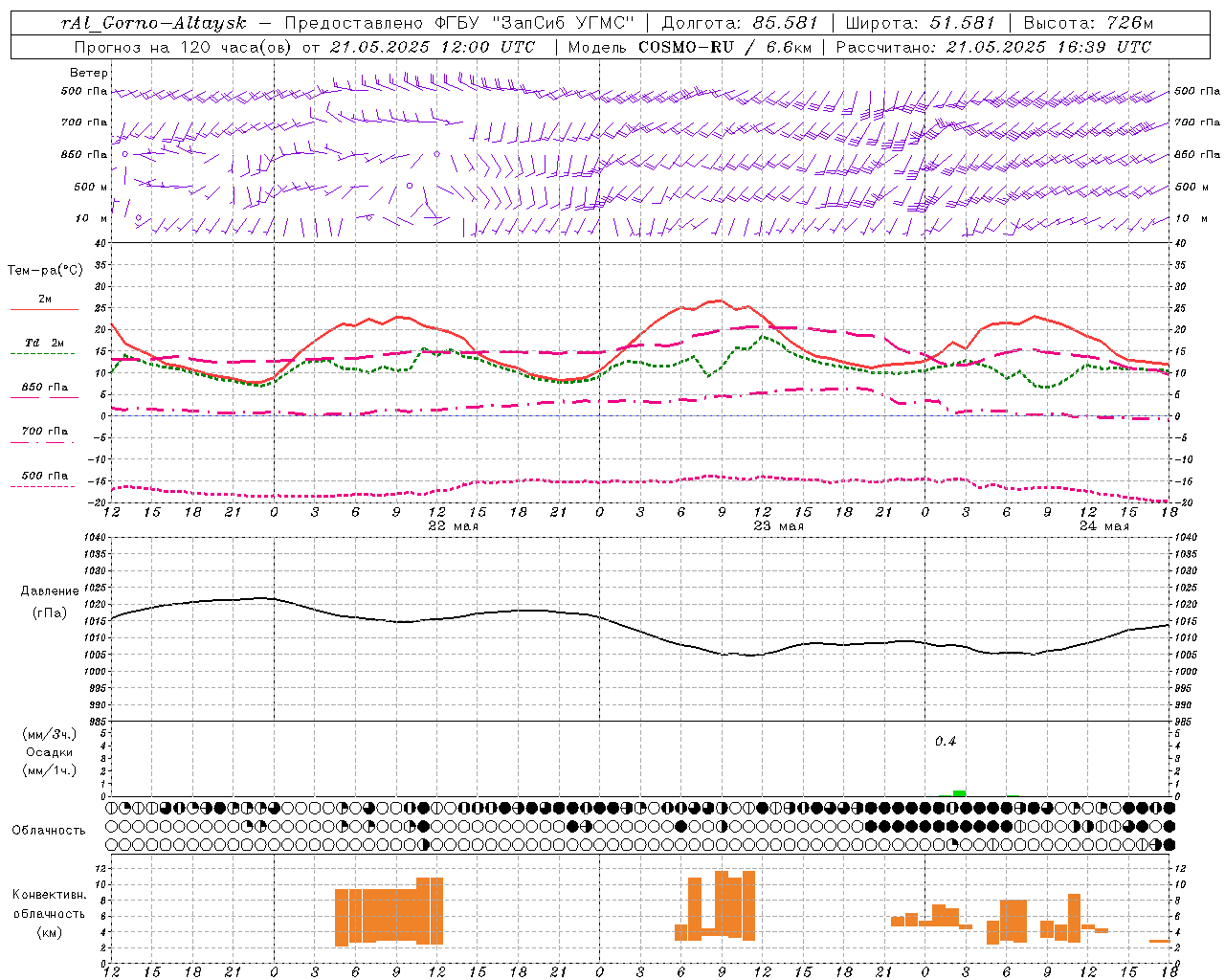Select forecast start text 21.05.2025 12:00 UTC

433,47
